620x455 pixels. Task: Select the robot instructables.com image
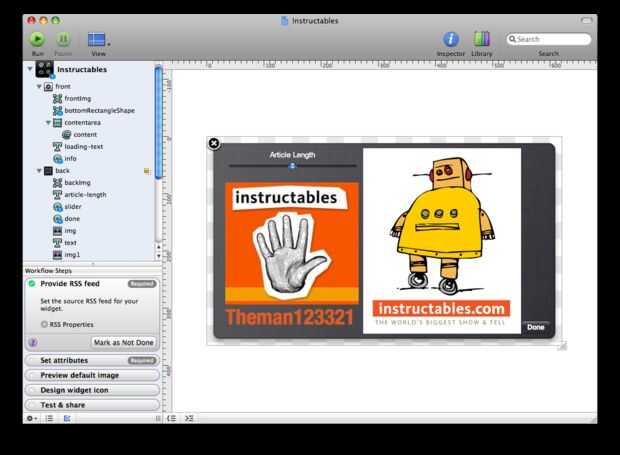442,241
